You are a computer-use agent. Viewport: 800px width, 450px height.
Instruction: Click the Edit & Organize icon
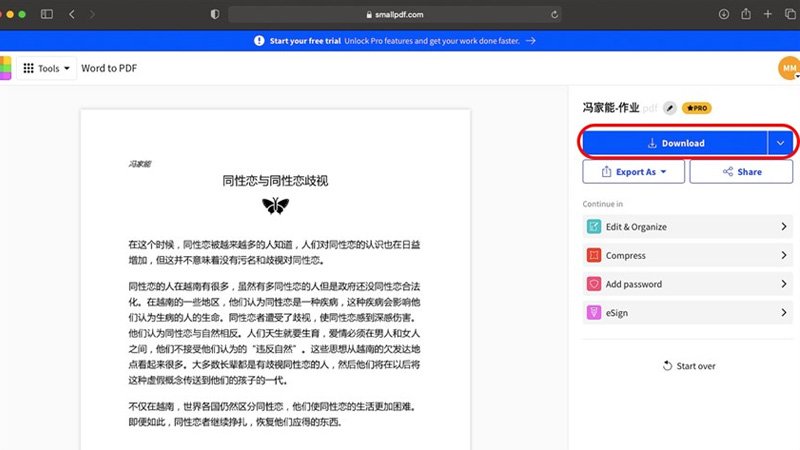coord(594,227)
